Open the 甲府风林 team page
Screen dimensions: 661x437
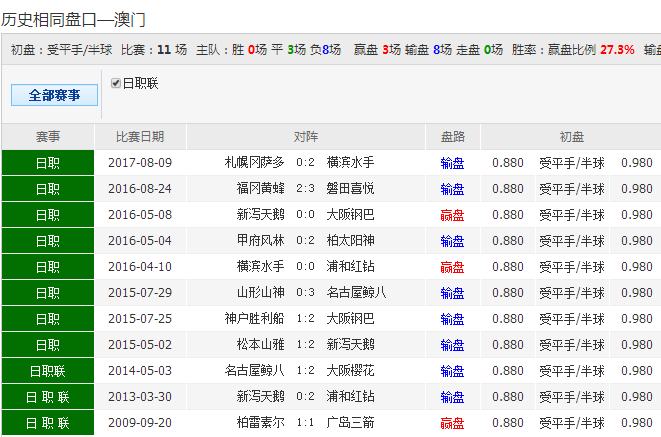pos(260,241)
